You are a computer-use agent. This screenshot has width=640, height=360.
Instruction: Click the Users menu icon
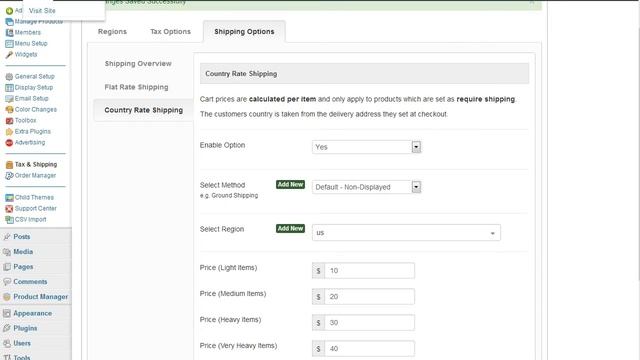pyautogui.click(x=7, y=344)
